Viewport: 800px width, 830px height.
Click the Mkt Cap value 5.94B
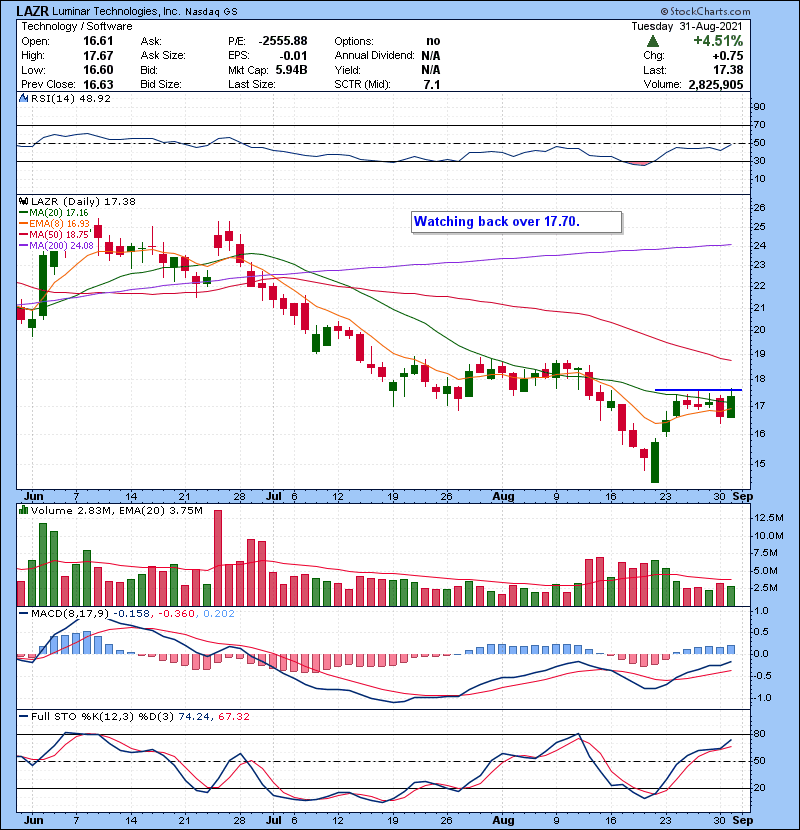pos(291,70)
